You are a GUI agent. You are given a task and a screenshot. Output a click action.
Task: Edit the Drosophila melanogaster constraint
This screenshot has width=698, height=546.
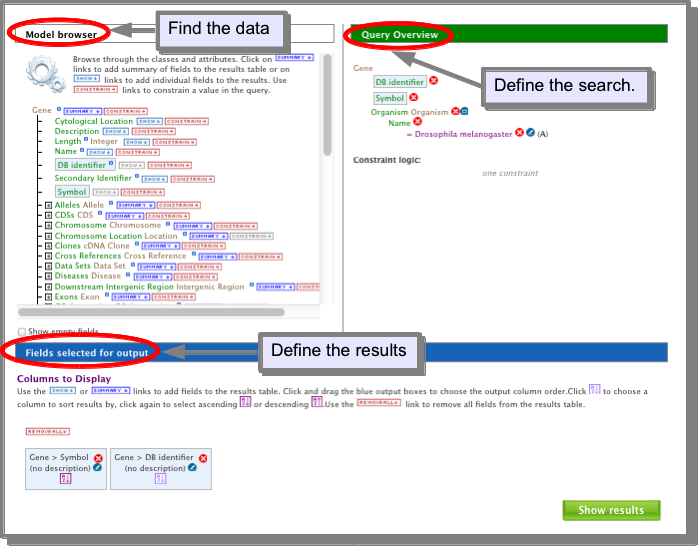tap(530, 132)
